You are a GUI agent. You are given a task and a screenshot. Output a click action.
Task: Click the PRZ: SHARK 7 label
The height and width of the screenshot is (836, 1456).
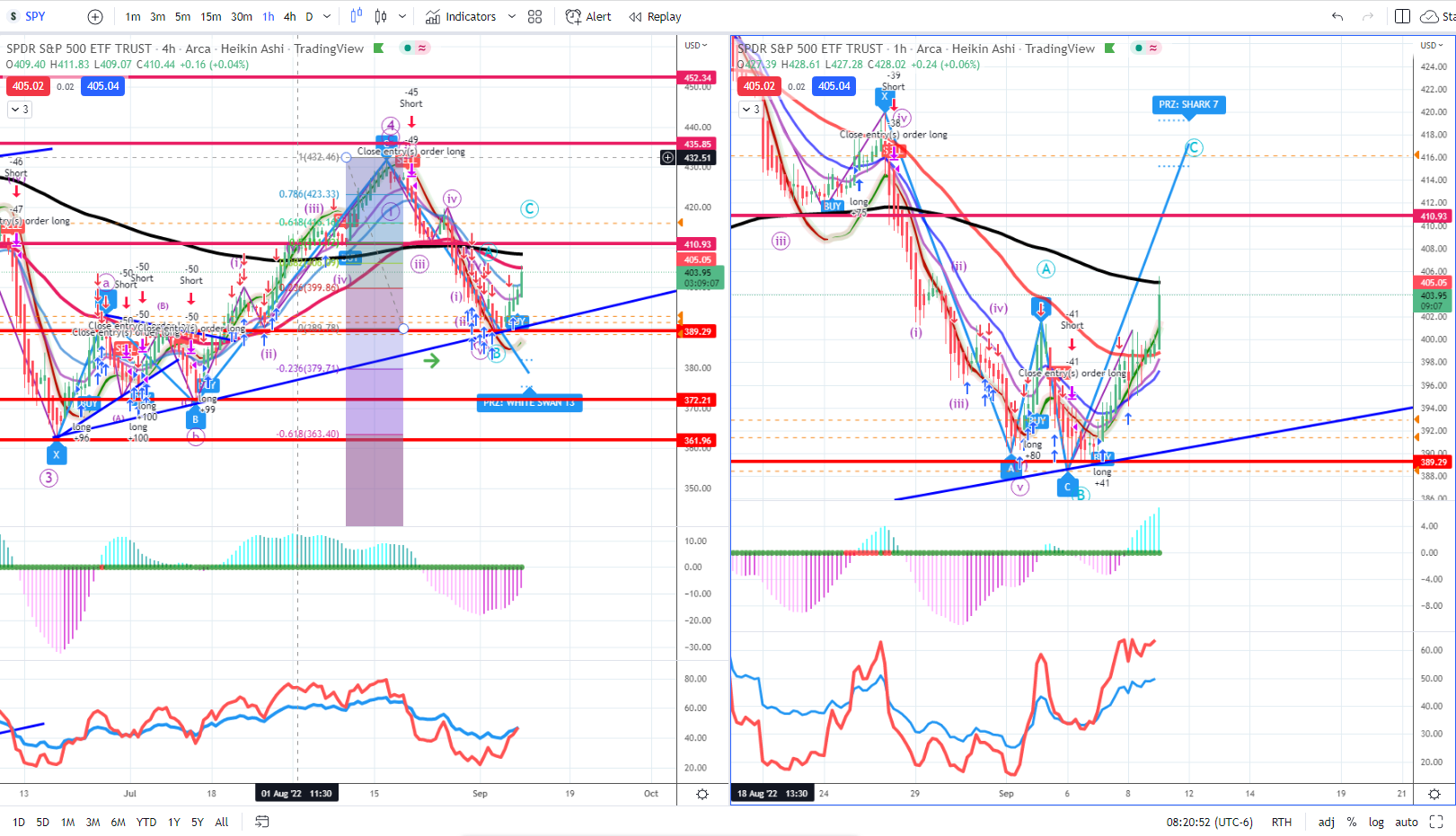click(1188, 104)
